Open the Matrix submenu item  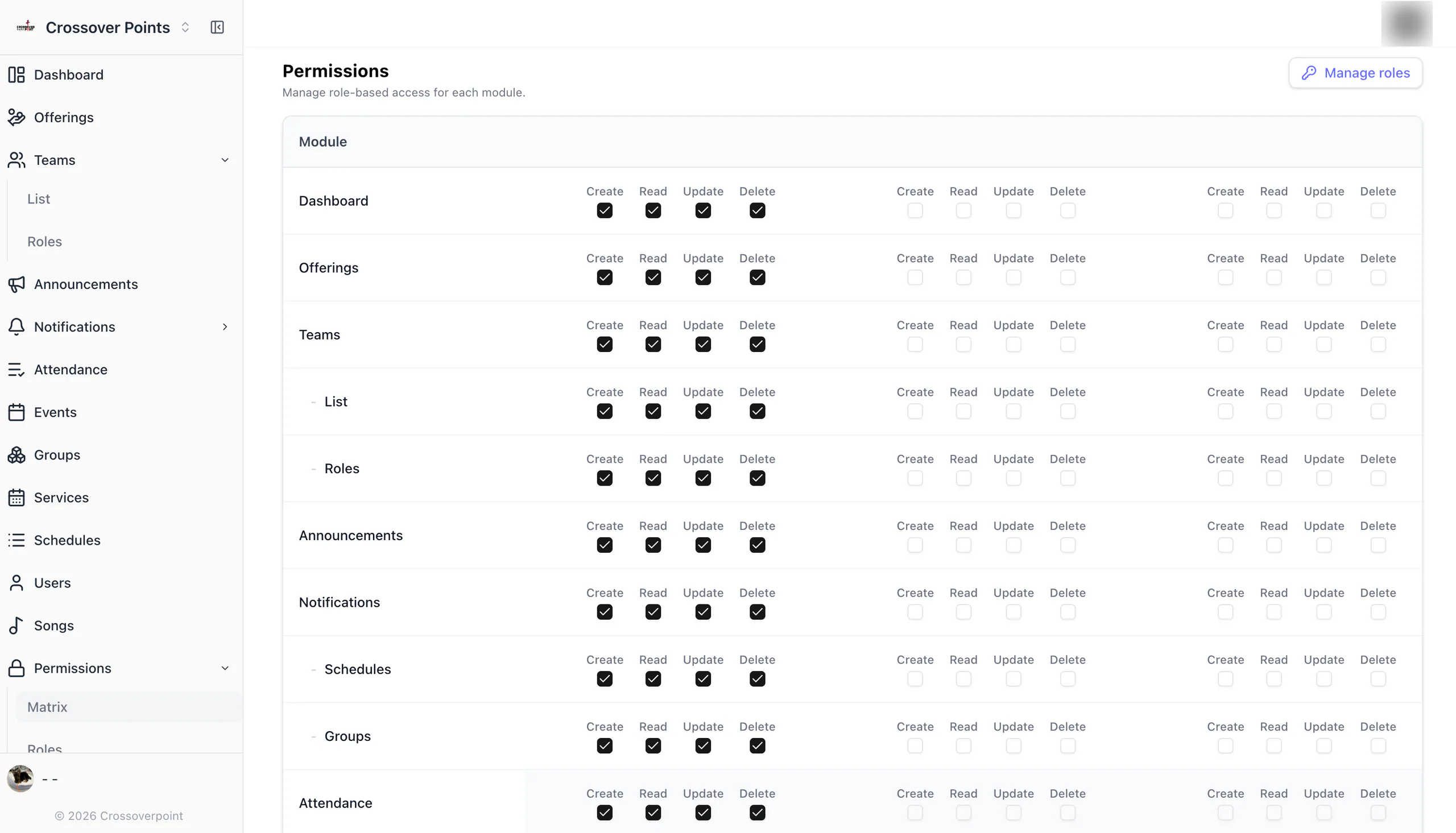(x=128, y=707)
